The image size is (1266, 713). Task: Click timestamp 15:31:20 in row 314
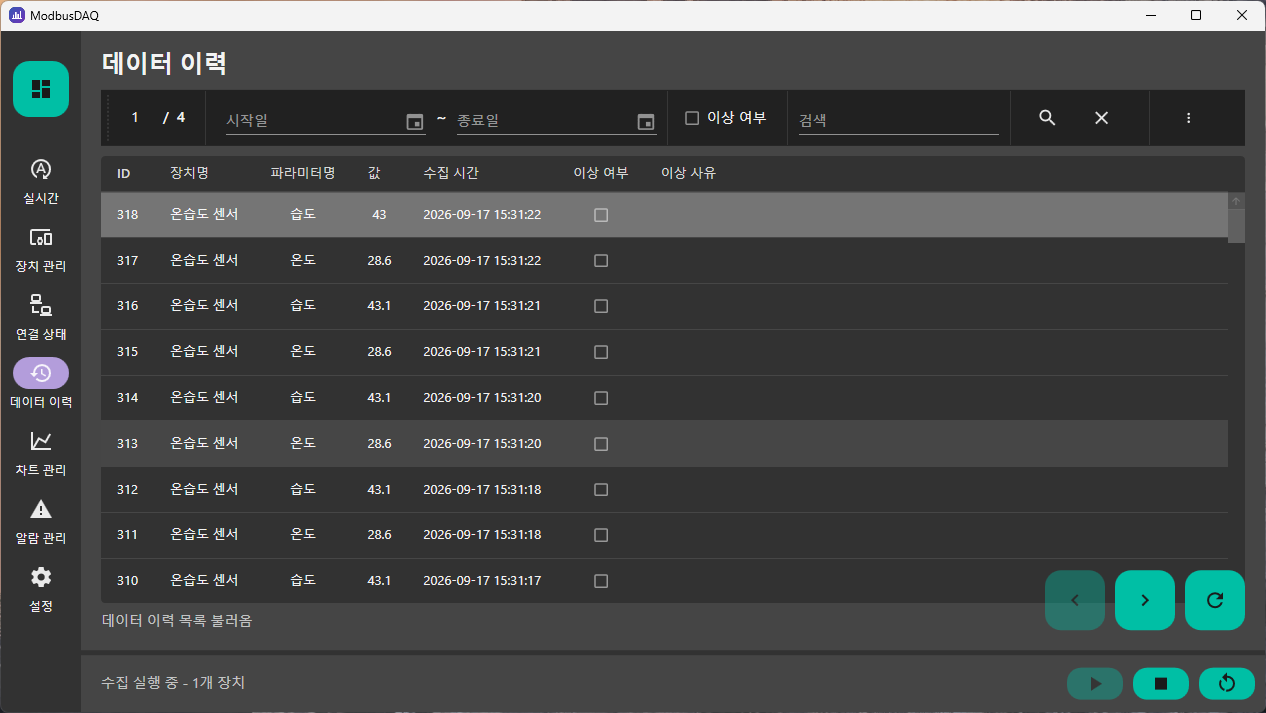[x=482, y=398]
